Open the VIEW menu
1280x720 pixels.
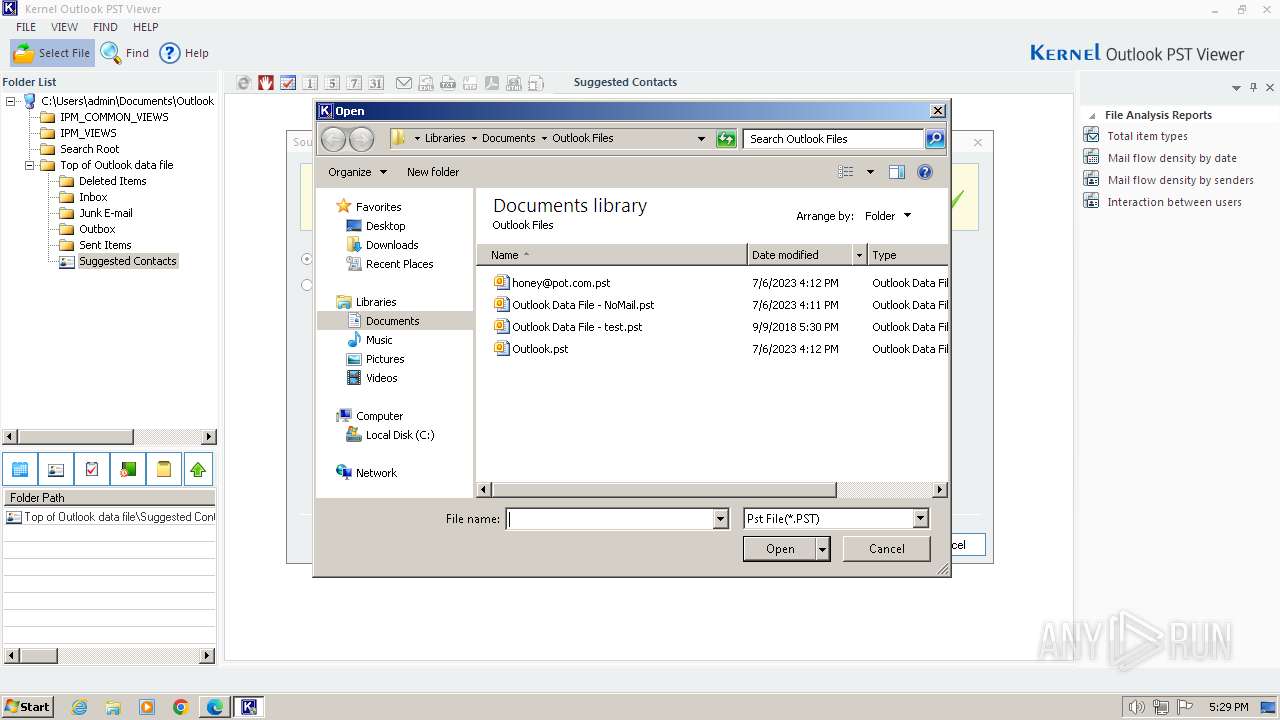click(x=64, y=27)
